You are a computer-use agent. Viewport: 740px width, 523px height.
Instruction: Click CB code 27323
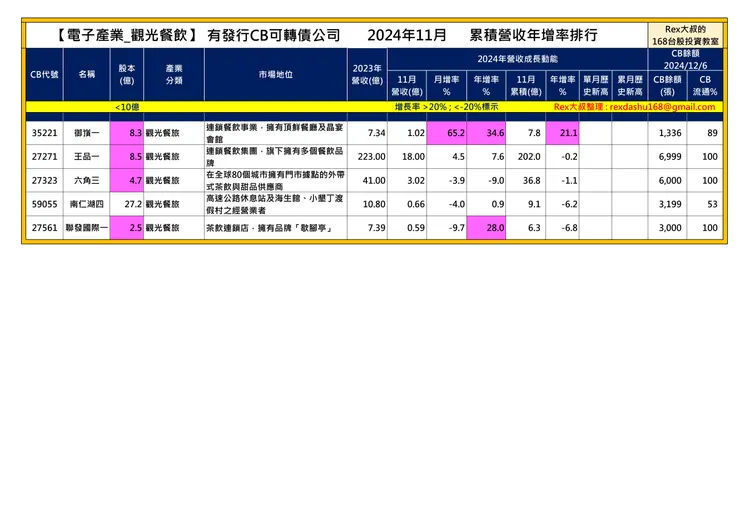click(44, 180)
